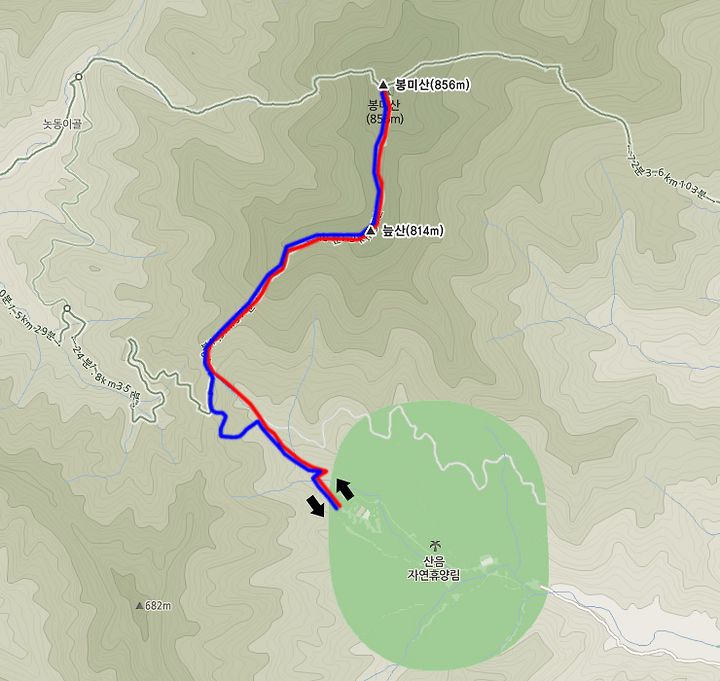Screen dimensions: 720x681
Task: Click the 놋동이골 place label
Action: [x=62, y=124]
